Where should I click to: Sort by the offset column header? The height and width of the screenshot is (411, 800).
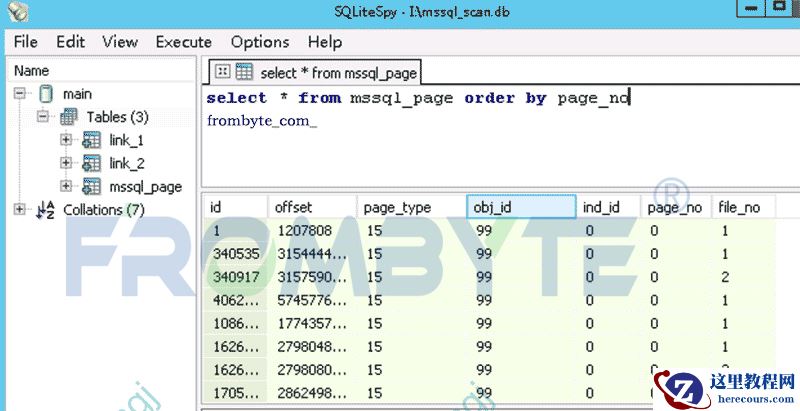pos(312,207)
